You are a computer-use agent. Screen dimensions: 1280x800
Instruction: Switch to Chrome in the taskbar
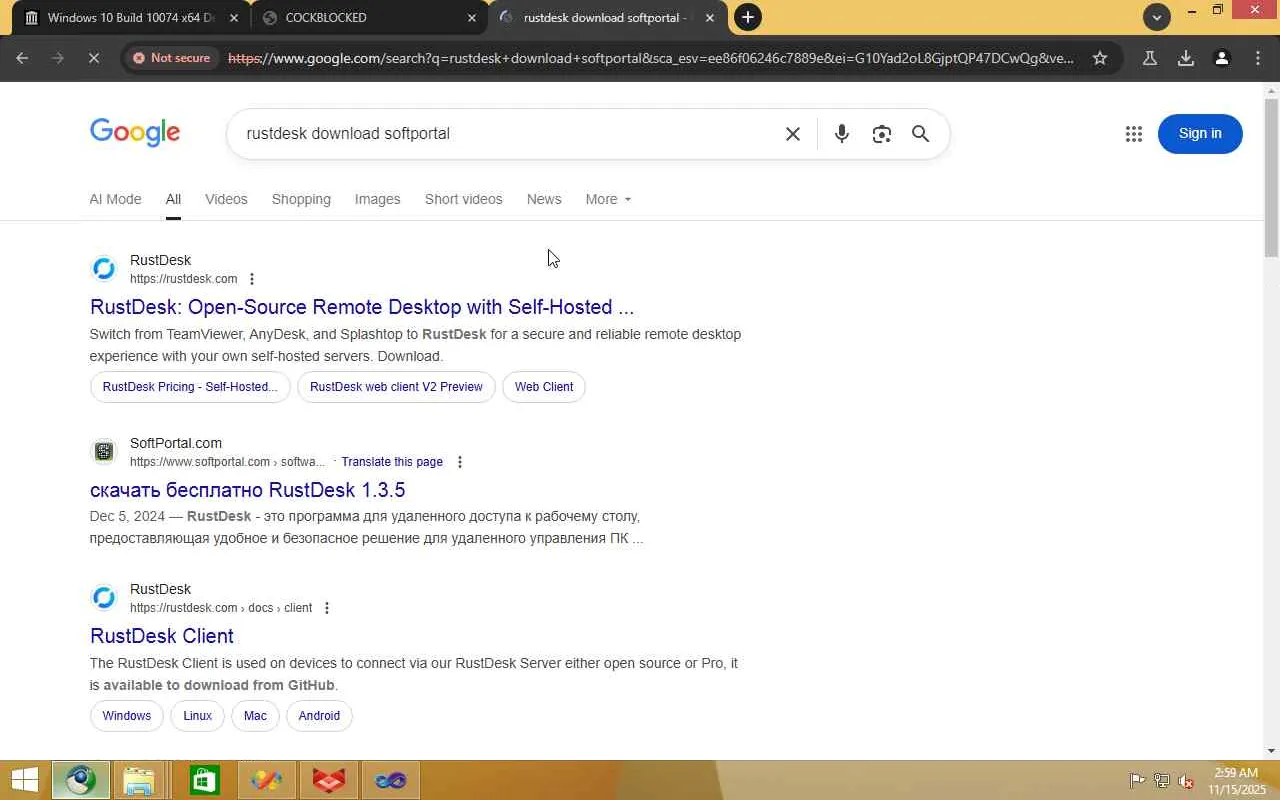tap(81, 780)
